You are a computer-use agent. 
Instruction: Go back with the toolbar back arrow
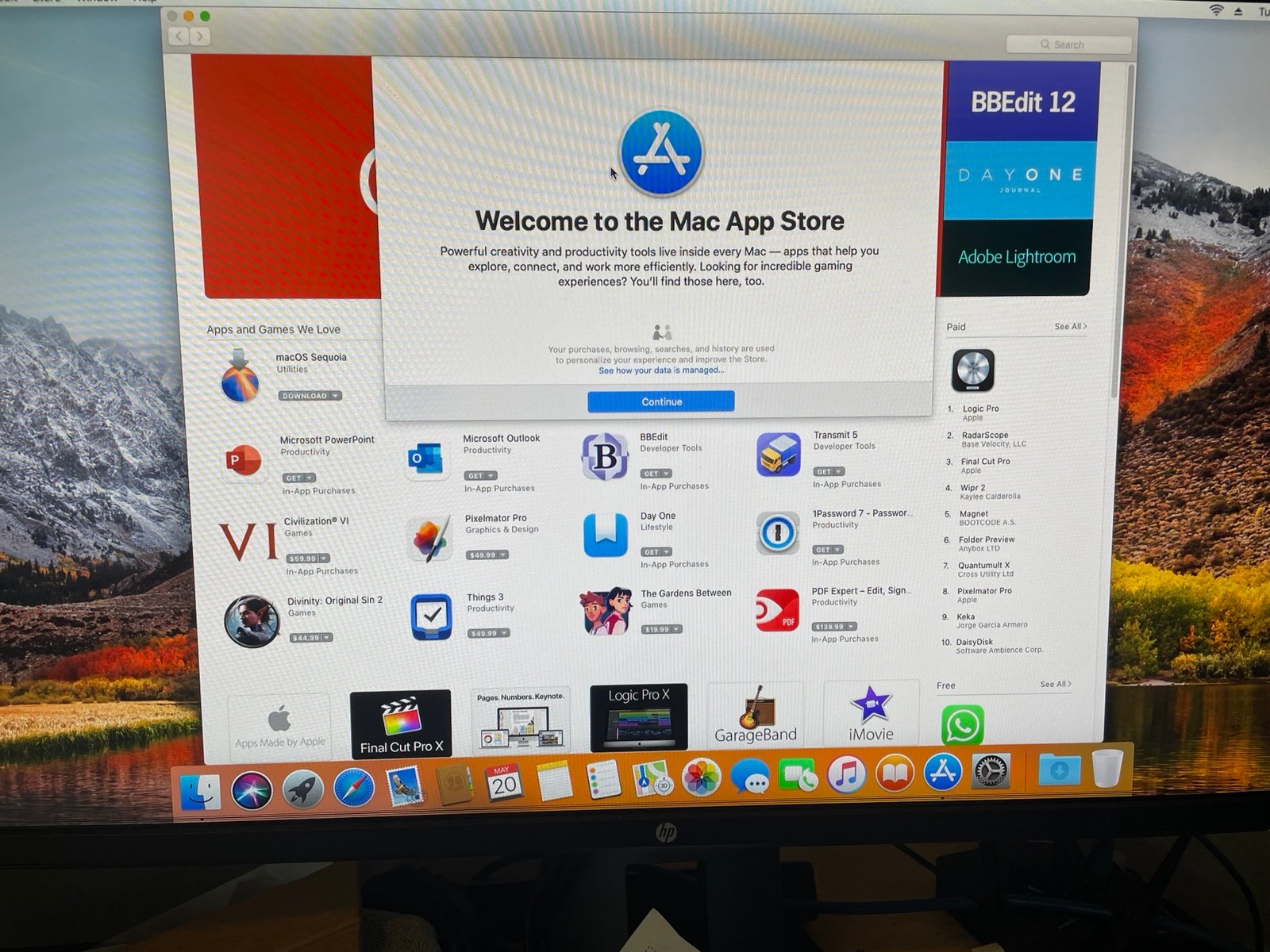tap(179, 36)
